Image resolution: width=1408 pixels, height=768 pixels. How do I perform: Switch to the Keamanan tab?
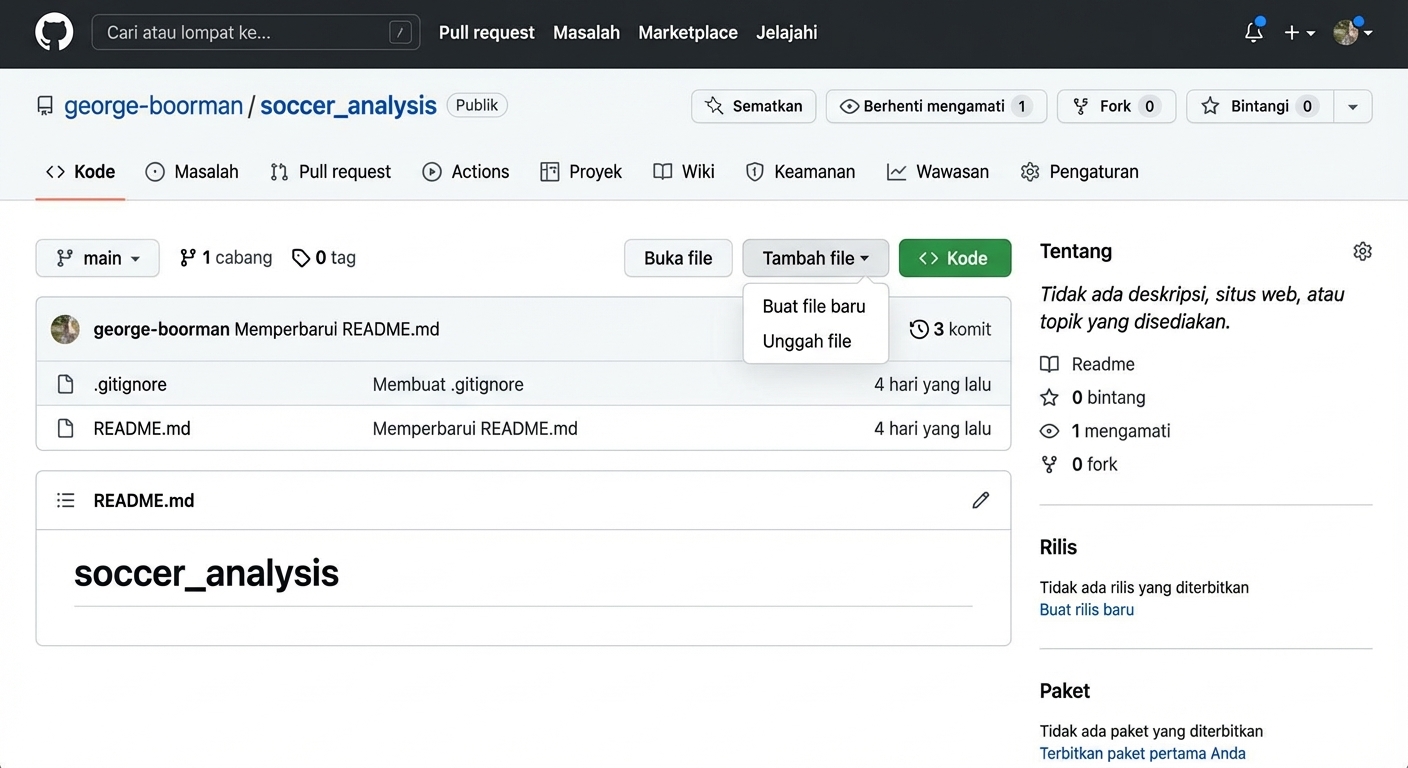[x=801, y=172]
